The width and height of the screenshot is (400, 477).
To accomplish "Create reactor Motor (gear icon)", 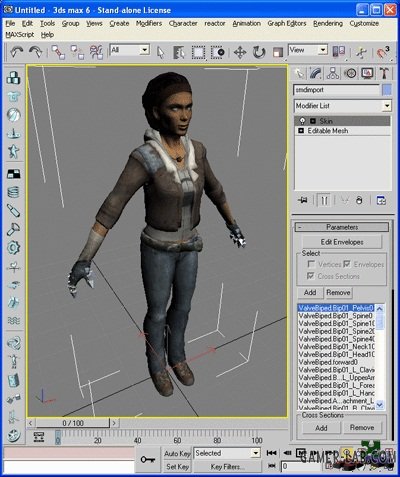I will pos(14,248).
